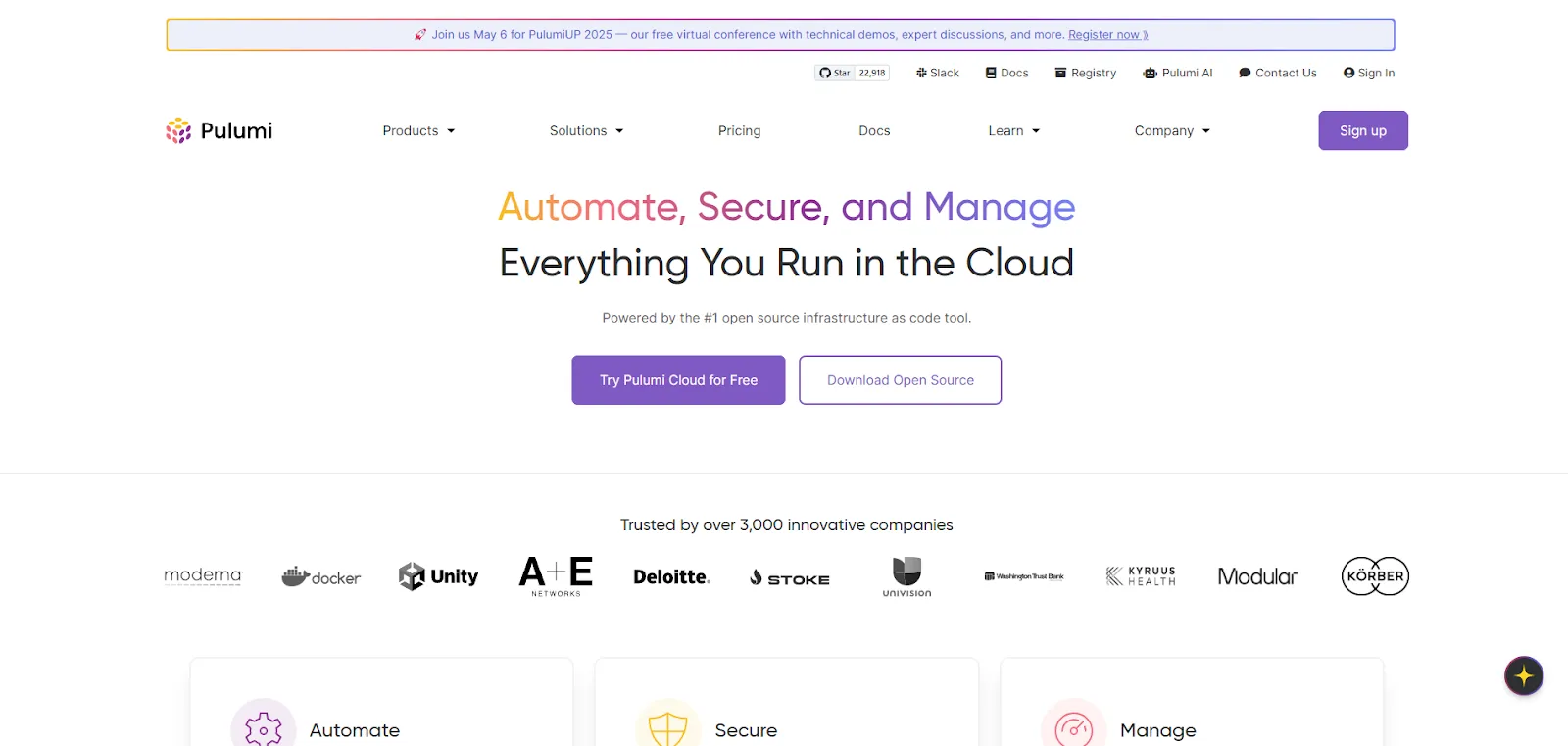Screen dimensions: 1568x746
Task: Expand the Products dropdown menu
Action: pyautogui.click(x=418, y=130)
